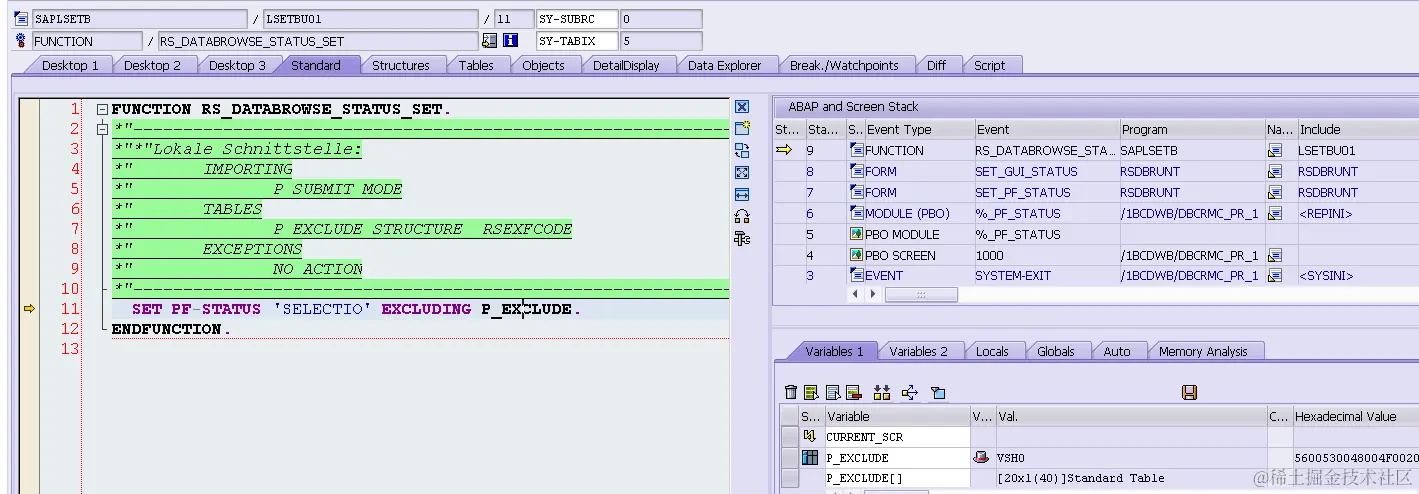Open the DetailDisplay tab
Screen dimensions: 1419x494
(x=626, y=65)
